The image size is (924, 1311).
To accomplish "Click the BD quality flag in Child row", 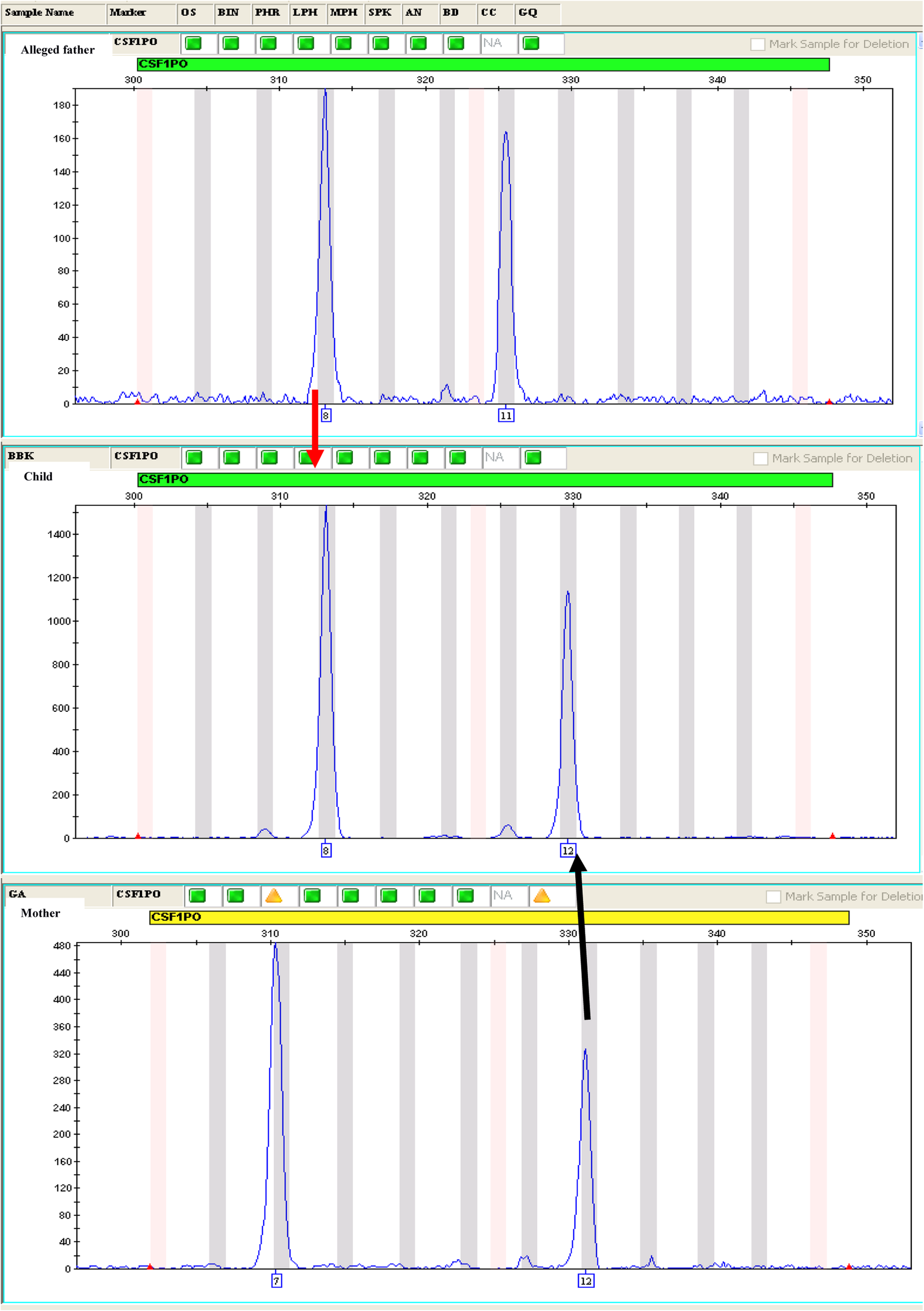I will coord(458,458).
